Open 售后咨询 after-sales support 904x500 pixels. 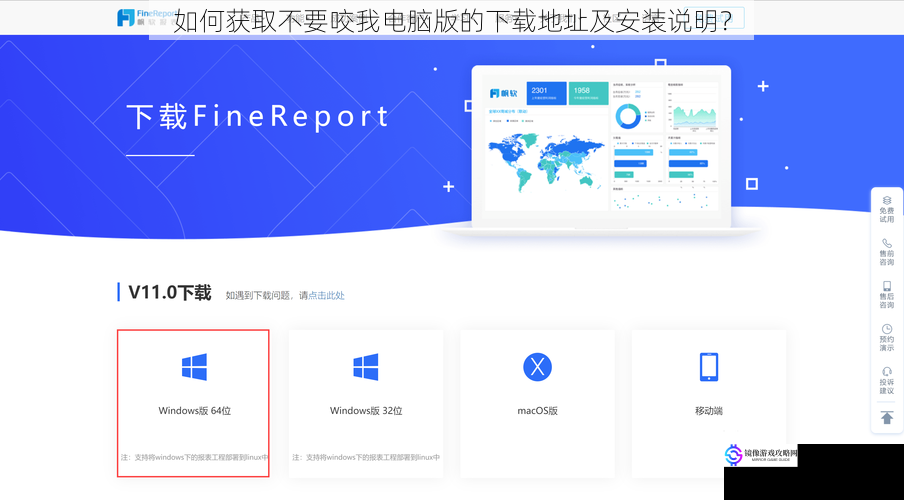(x=887, y=295)
